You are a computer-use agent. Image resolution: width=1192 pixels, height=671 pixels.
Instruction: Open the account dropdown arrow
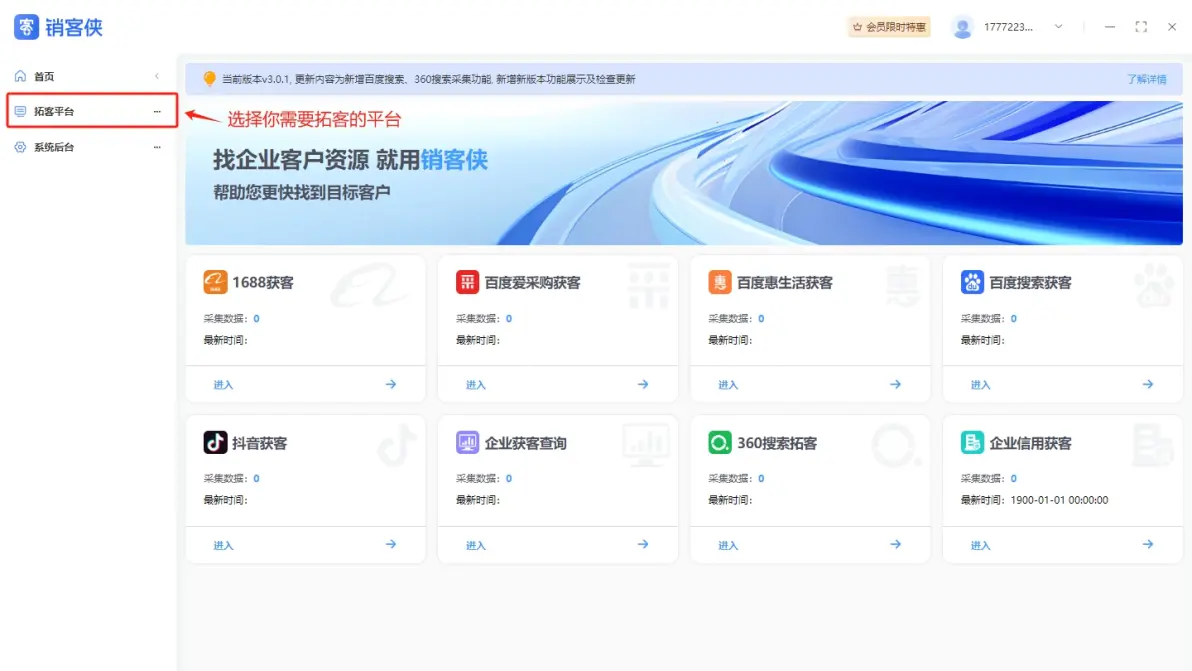pos(1058,27)
